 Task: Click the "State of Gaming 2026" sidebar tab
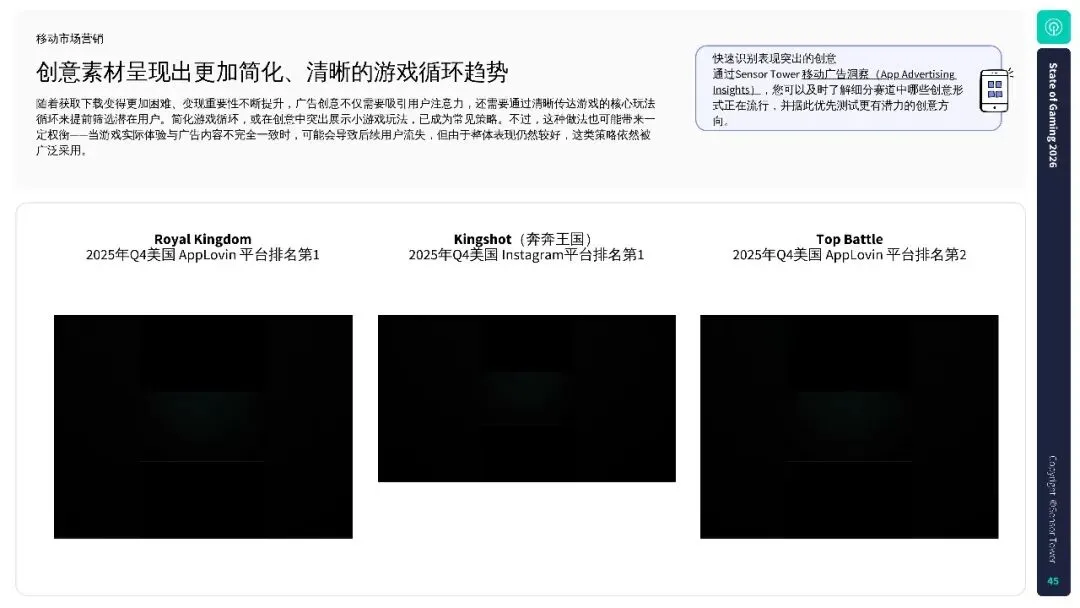pos(1052,115)
